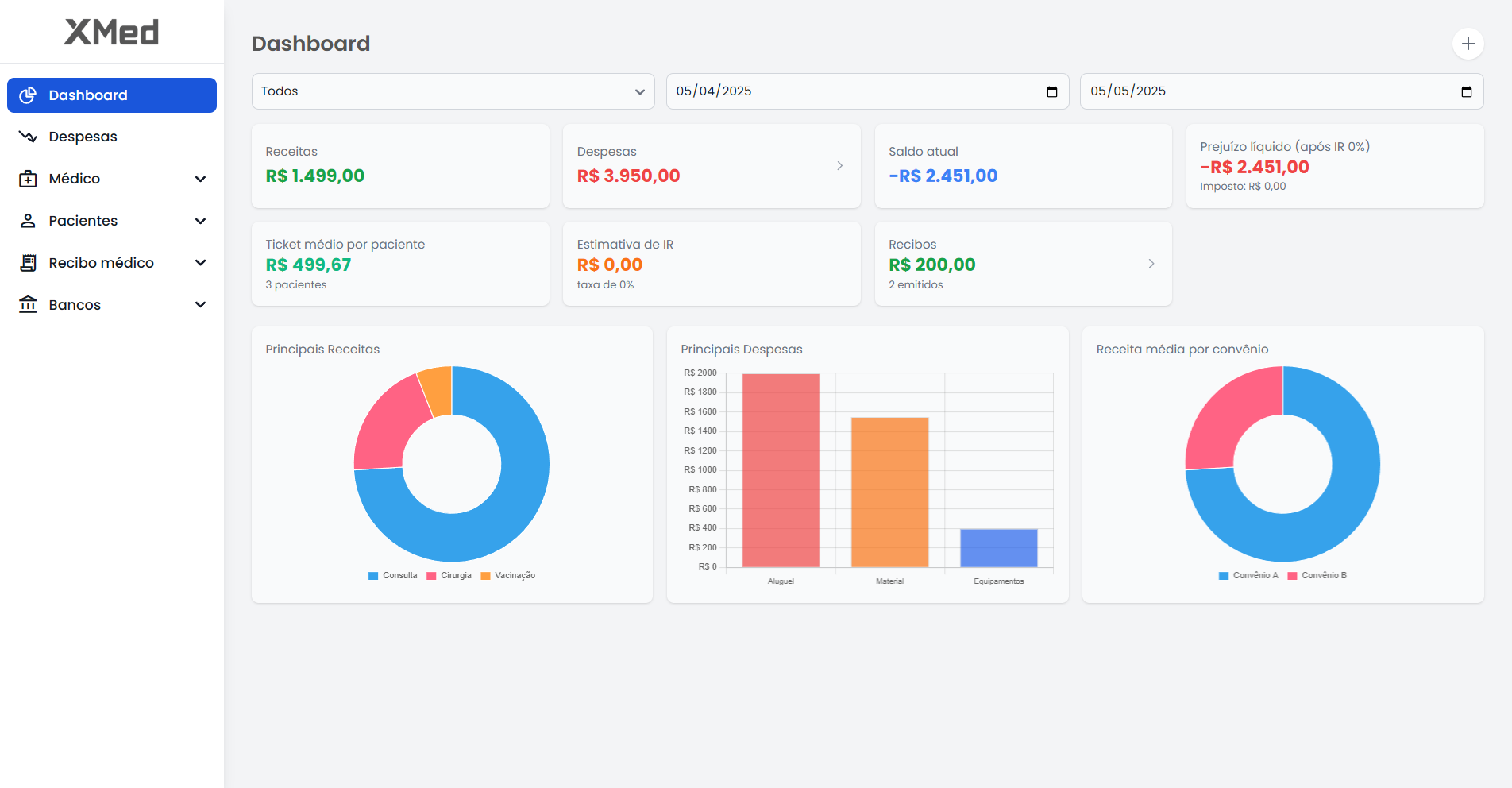
Task: Open the end date calendar picker icon
Action: (x=1466, y=92)
